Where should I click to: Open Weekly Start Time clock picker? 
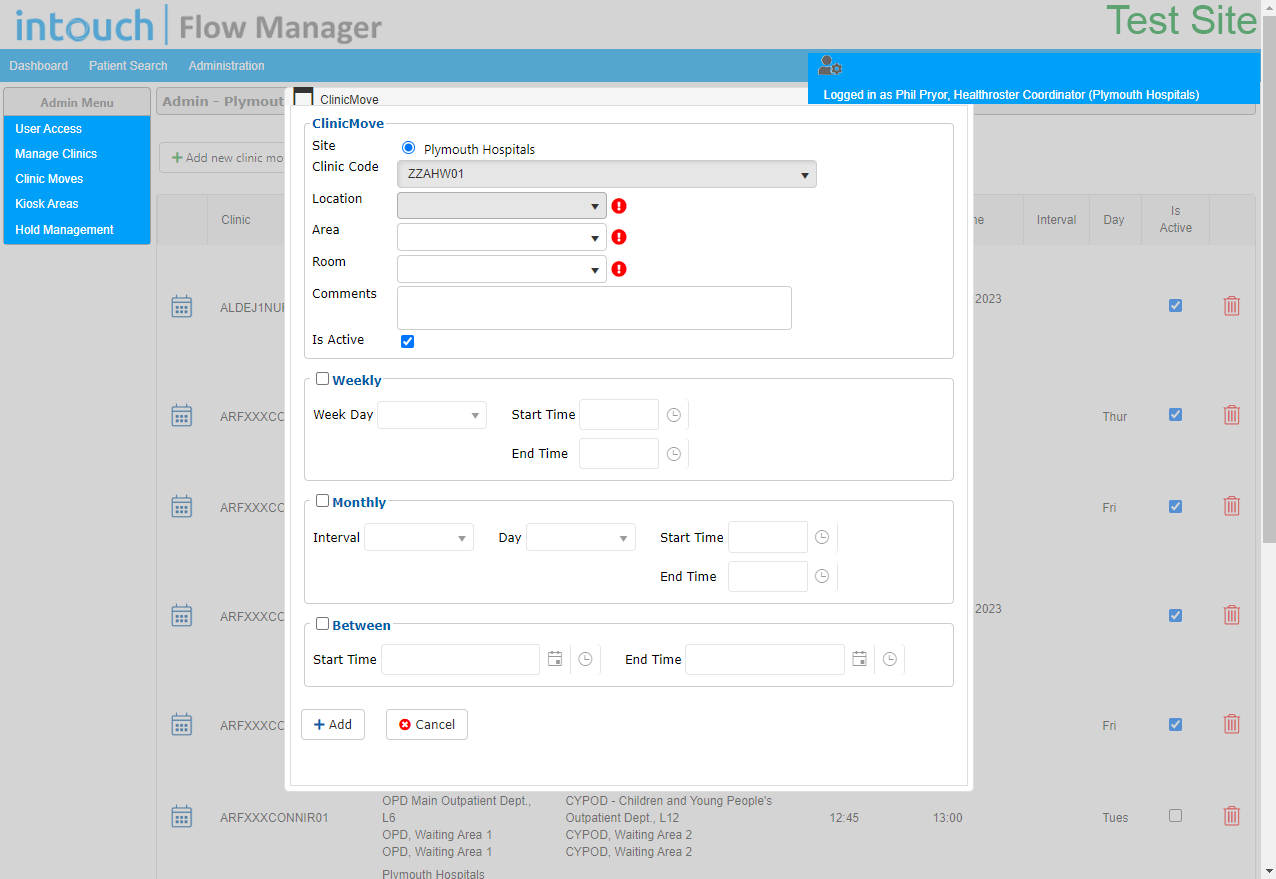pyautogui.click(x=674, y=415)
